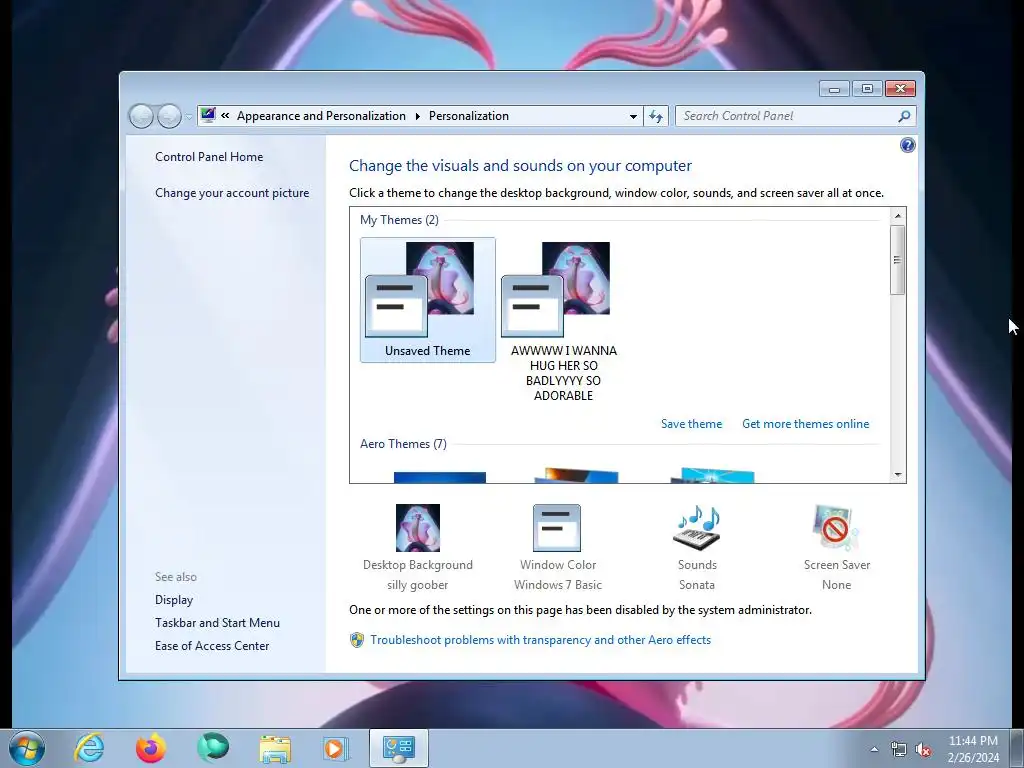Open Taskbar and Start Menu link
The image size is (1024, 768).
pyautogui.click(x=217, y=623)
